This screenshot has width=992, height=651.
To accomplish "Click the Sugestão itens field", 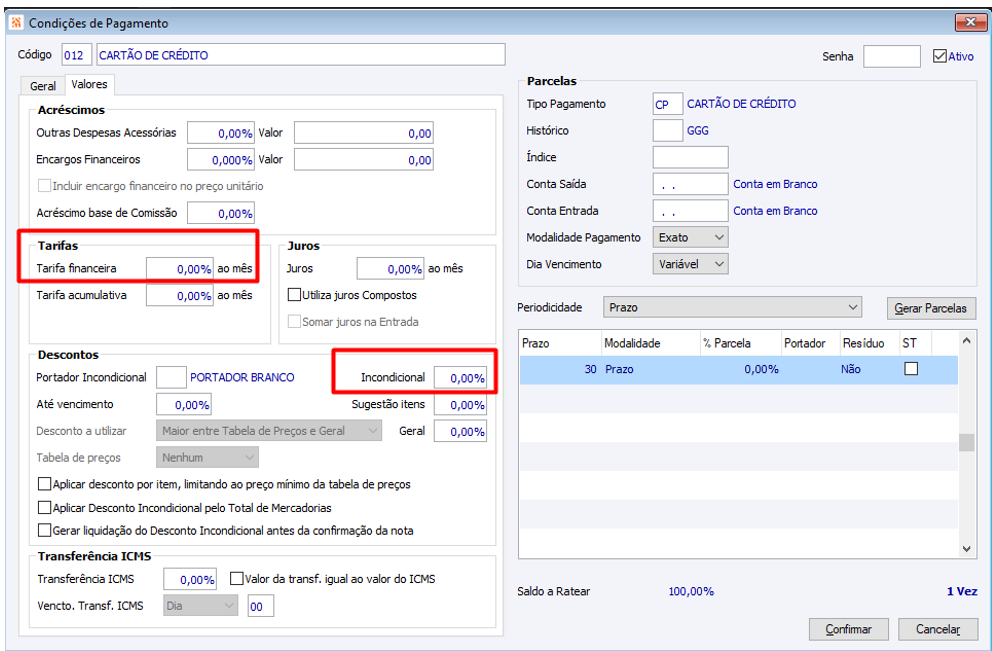I will [x=460, y=404].
